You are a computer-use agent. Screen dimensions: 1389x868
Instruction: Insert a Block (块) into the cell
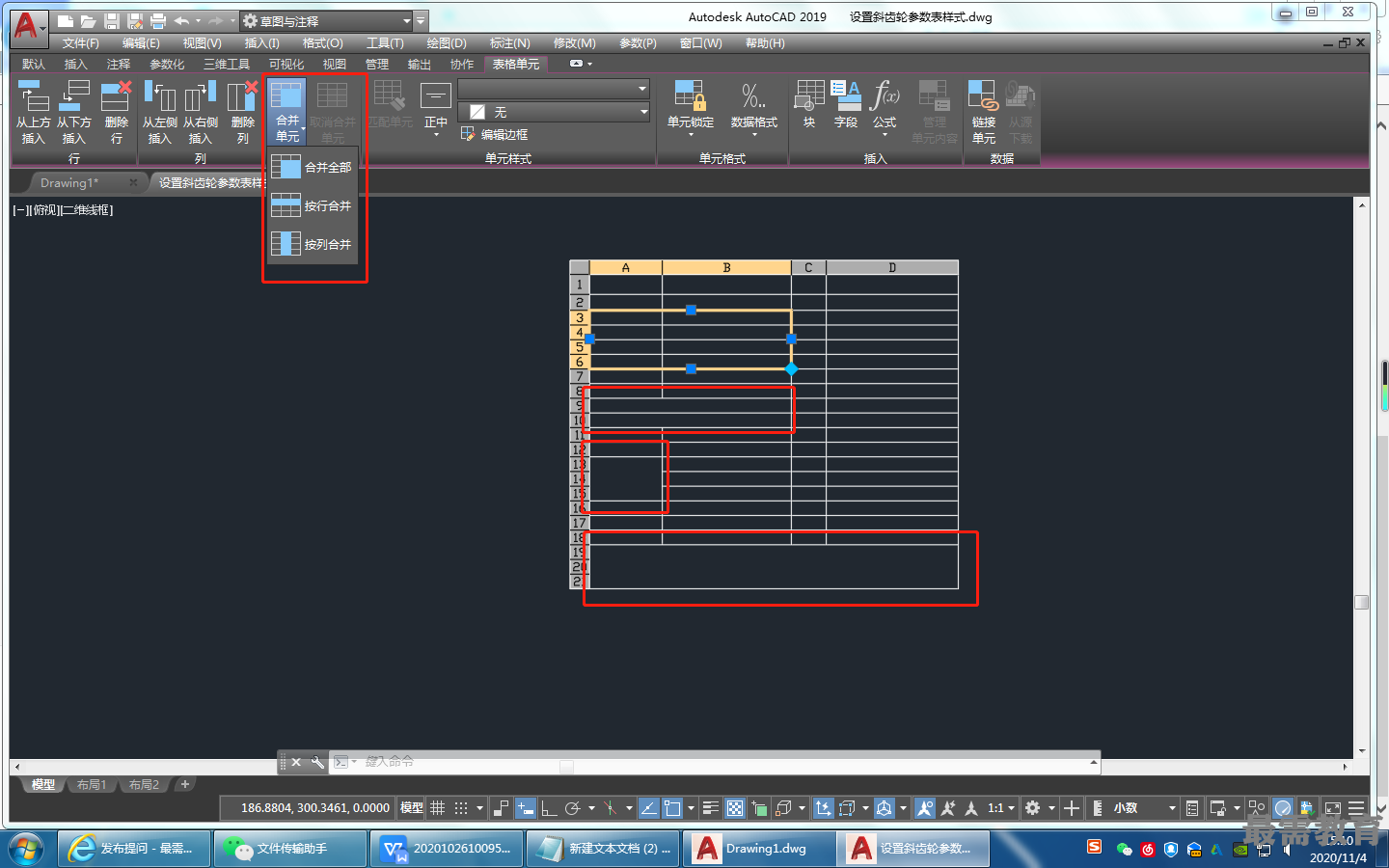[x=809, y=104]
